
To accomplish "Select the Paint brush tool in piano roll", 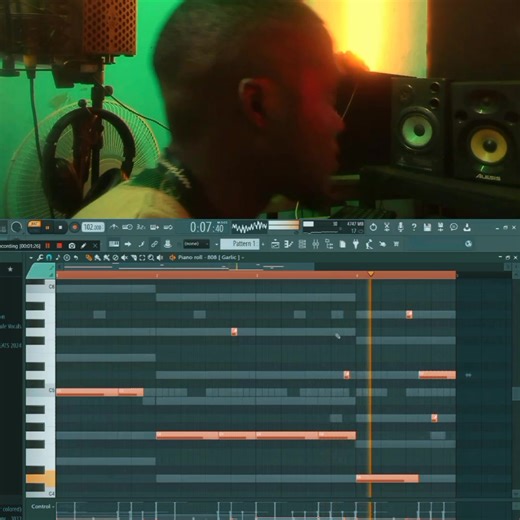I will pos(97,258).
